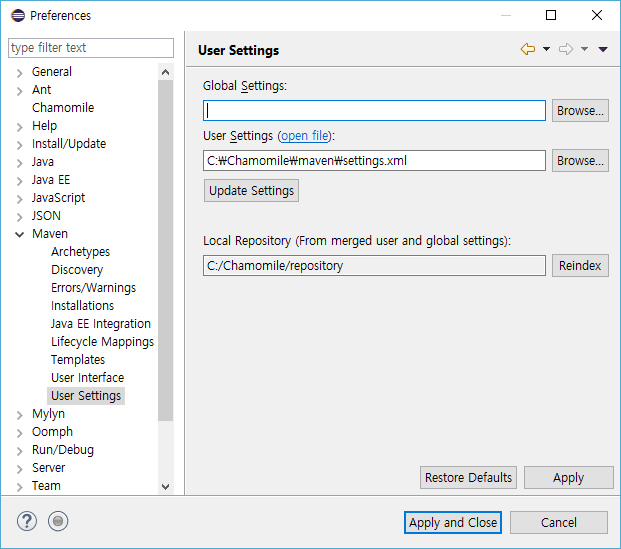Open the forward history dropdown arrow
This screenshot has width=621, height=549.
click(584, 50)
